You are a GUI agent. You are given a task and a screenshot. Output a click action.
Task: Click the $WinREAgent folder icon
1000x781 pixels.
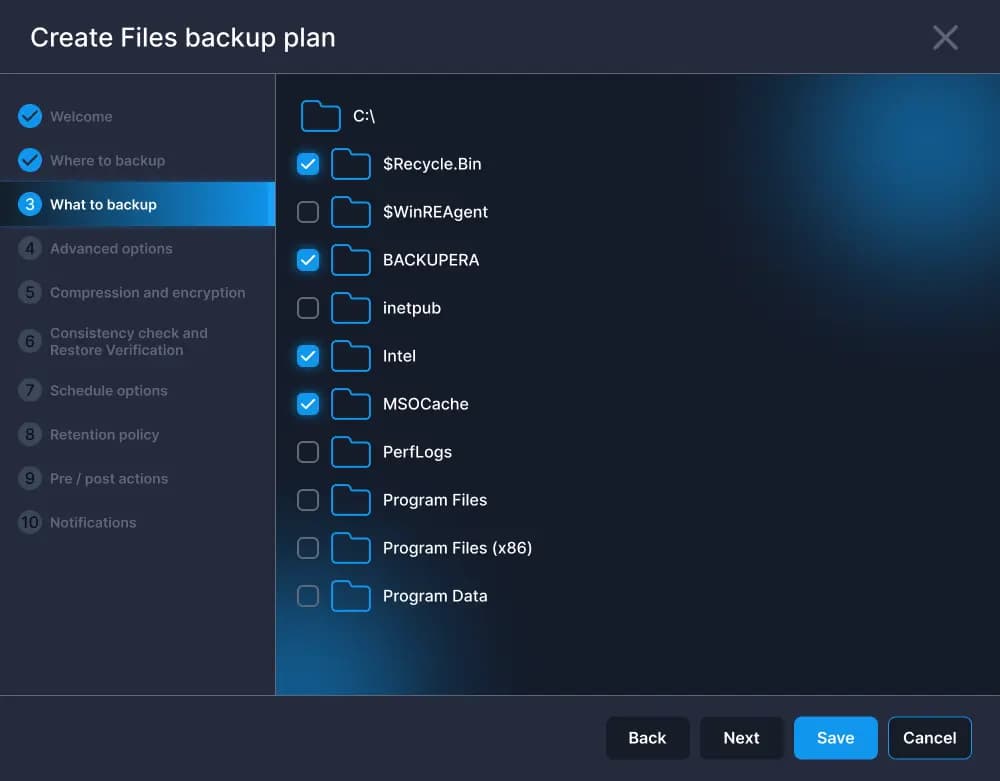point(351,212)
